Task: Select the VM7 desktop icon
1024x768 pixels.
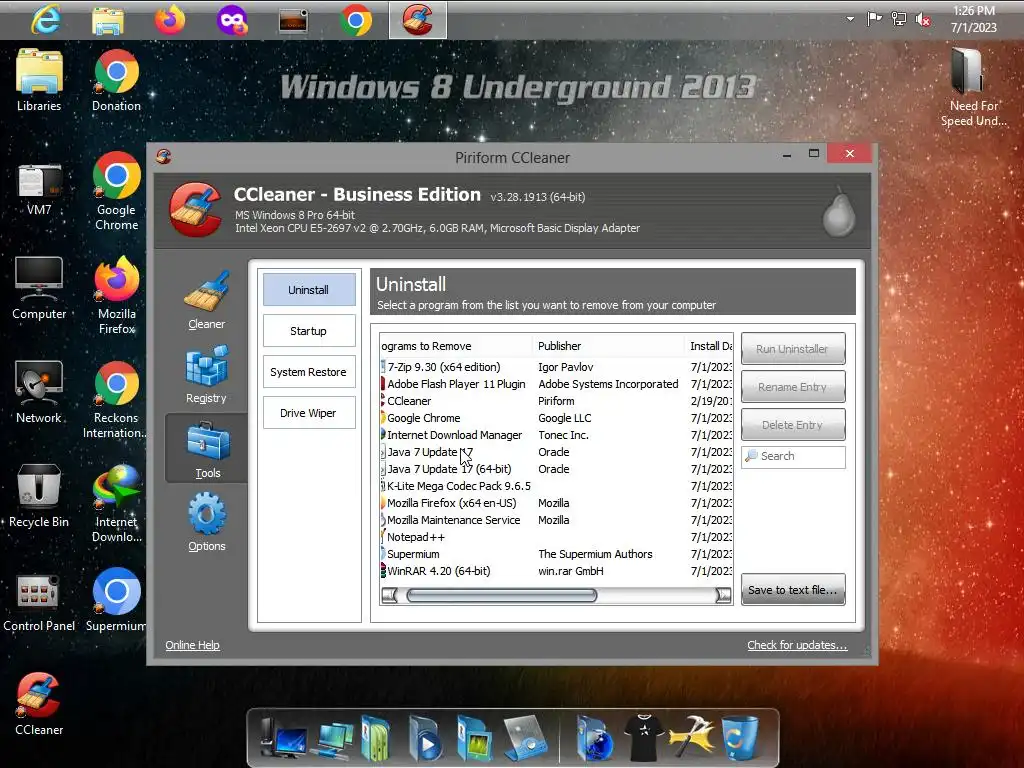Action: click(39, 190)
